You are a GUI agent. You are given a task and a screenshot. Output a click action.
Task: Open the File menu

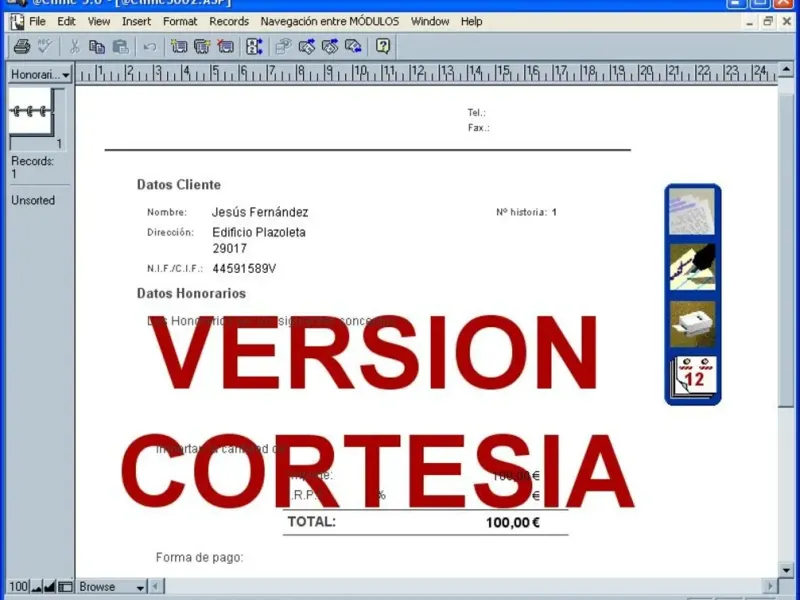pyautogui.click(x=37, y=21)
